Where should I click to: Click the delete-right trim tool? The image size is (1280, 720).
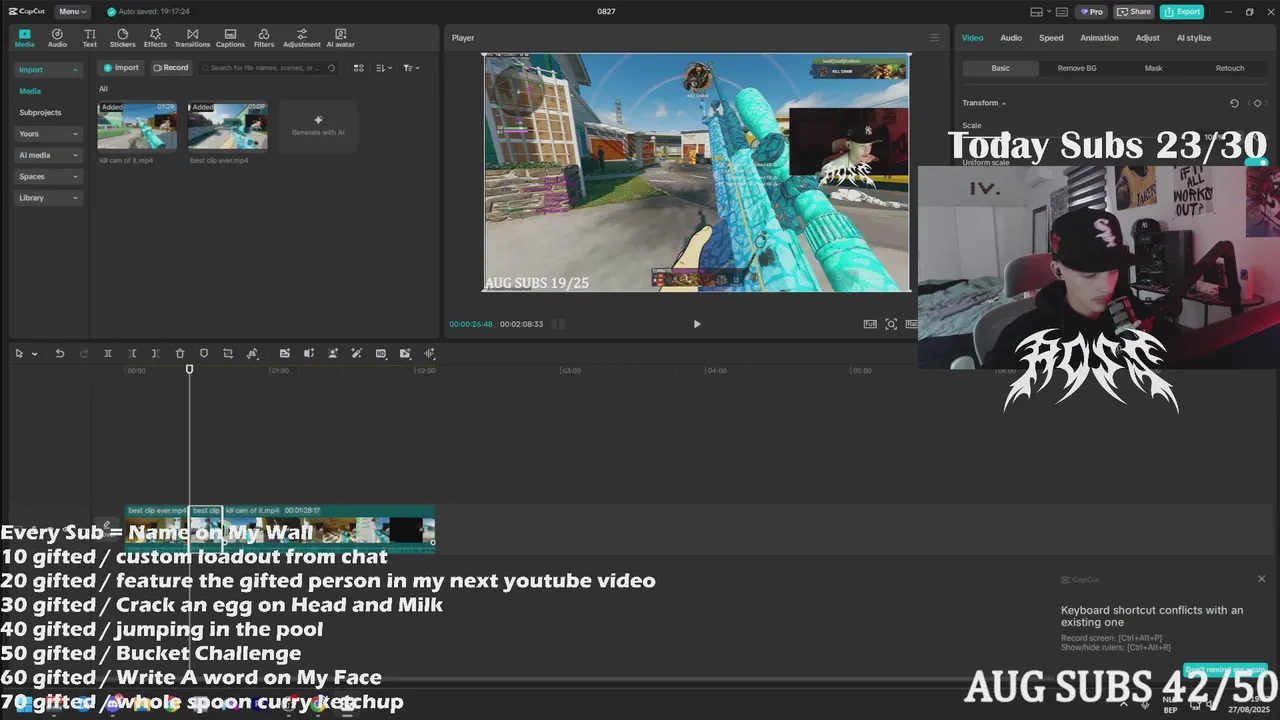pos(155,353)
